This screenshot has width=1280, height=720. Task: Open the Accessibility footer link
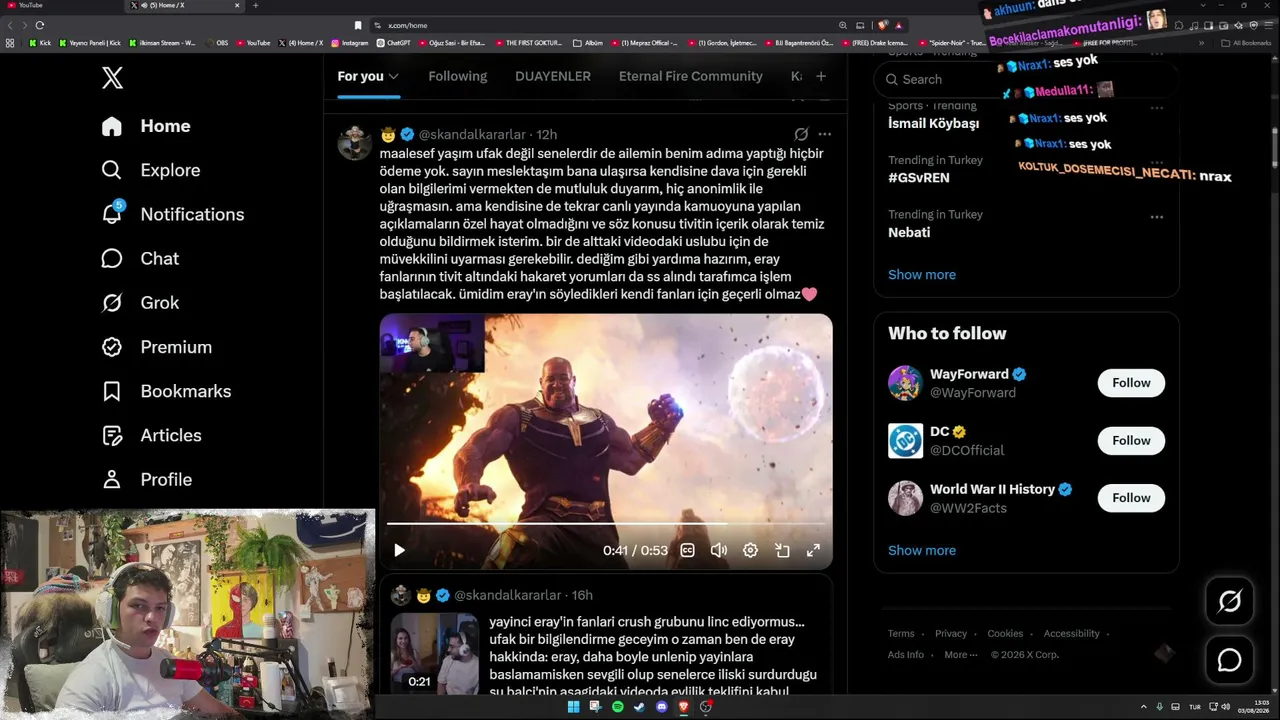[x=1072, y=633]
